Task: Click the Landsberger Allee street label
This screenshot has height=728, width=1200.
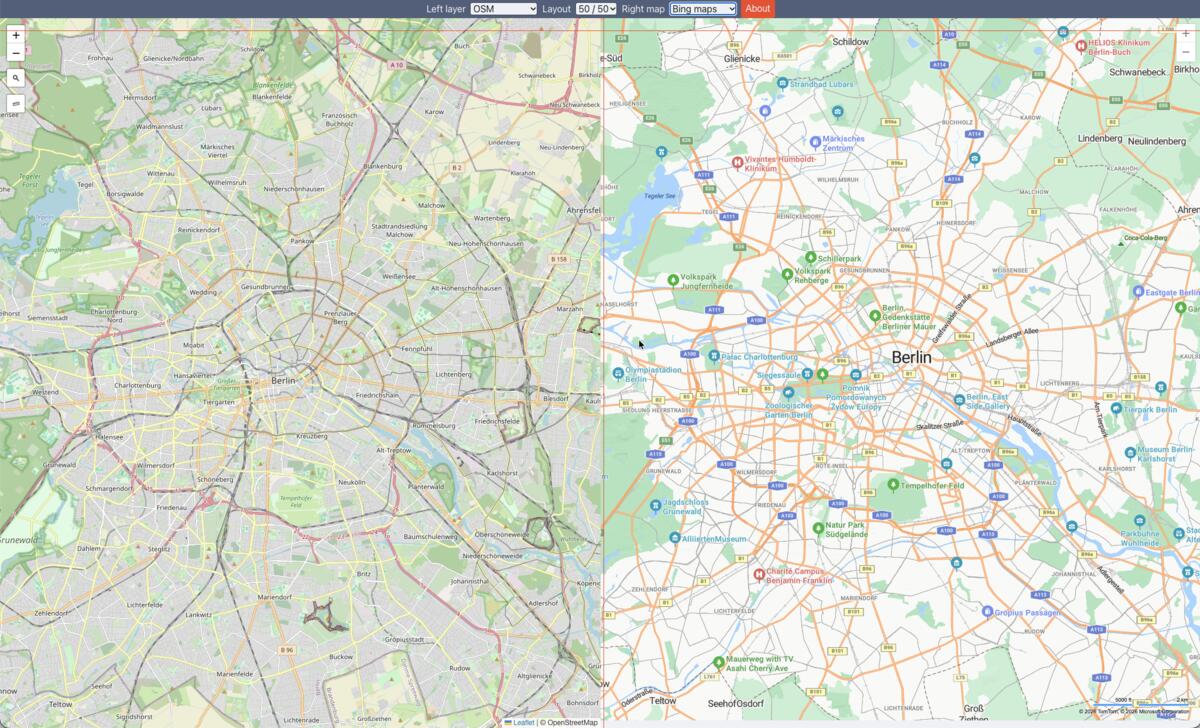Action: coord(1012,337)
